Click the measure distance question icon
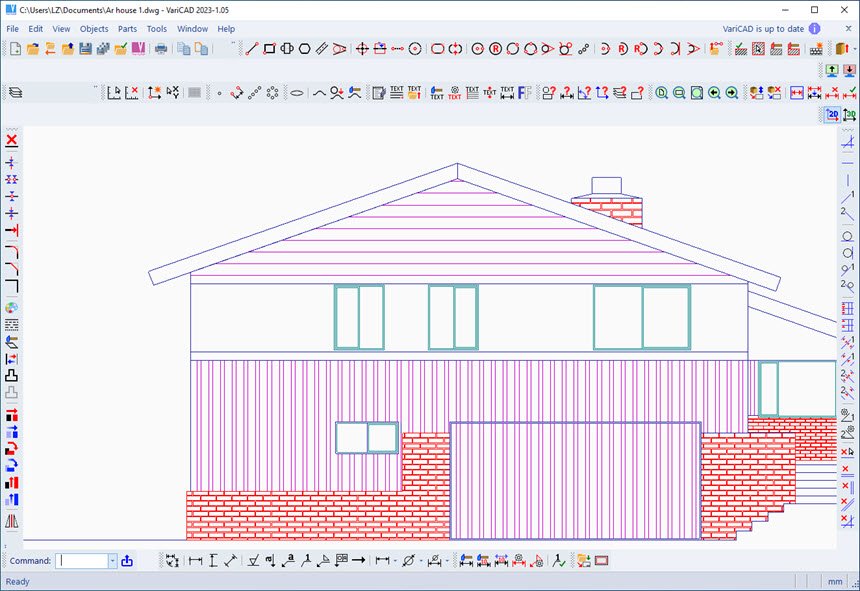Image resolution: width=860 pixels, height=591 pixels. (x=567, y=93)
